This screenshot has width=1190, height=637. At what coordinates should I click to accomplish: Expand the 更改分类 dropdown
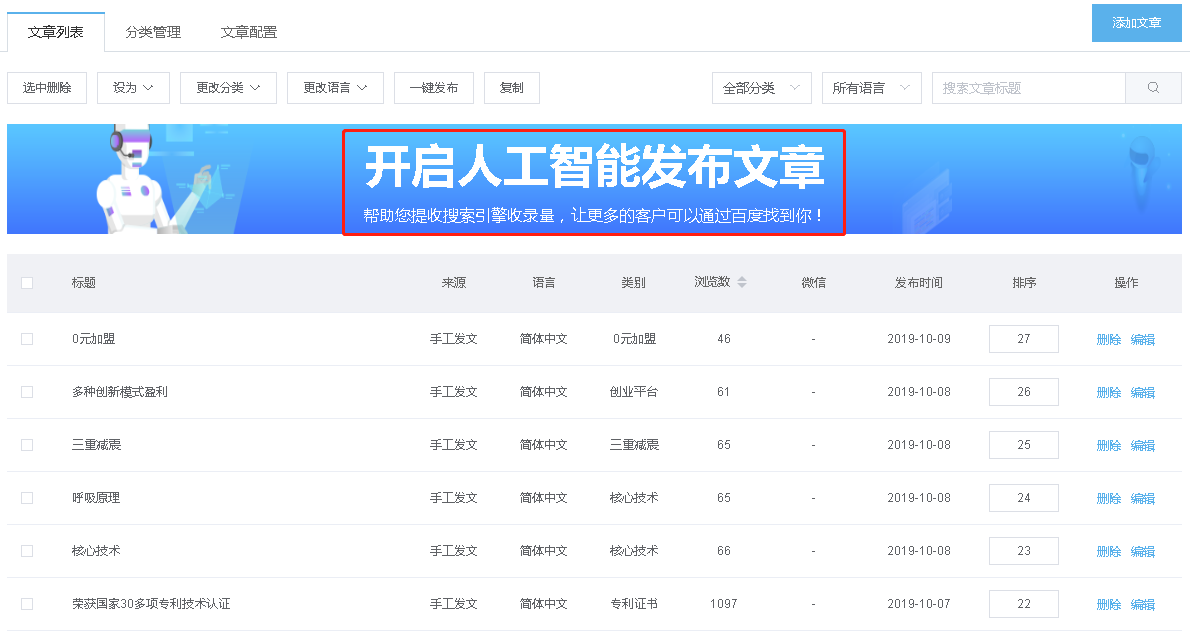pos(228,88)
